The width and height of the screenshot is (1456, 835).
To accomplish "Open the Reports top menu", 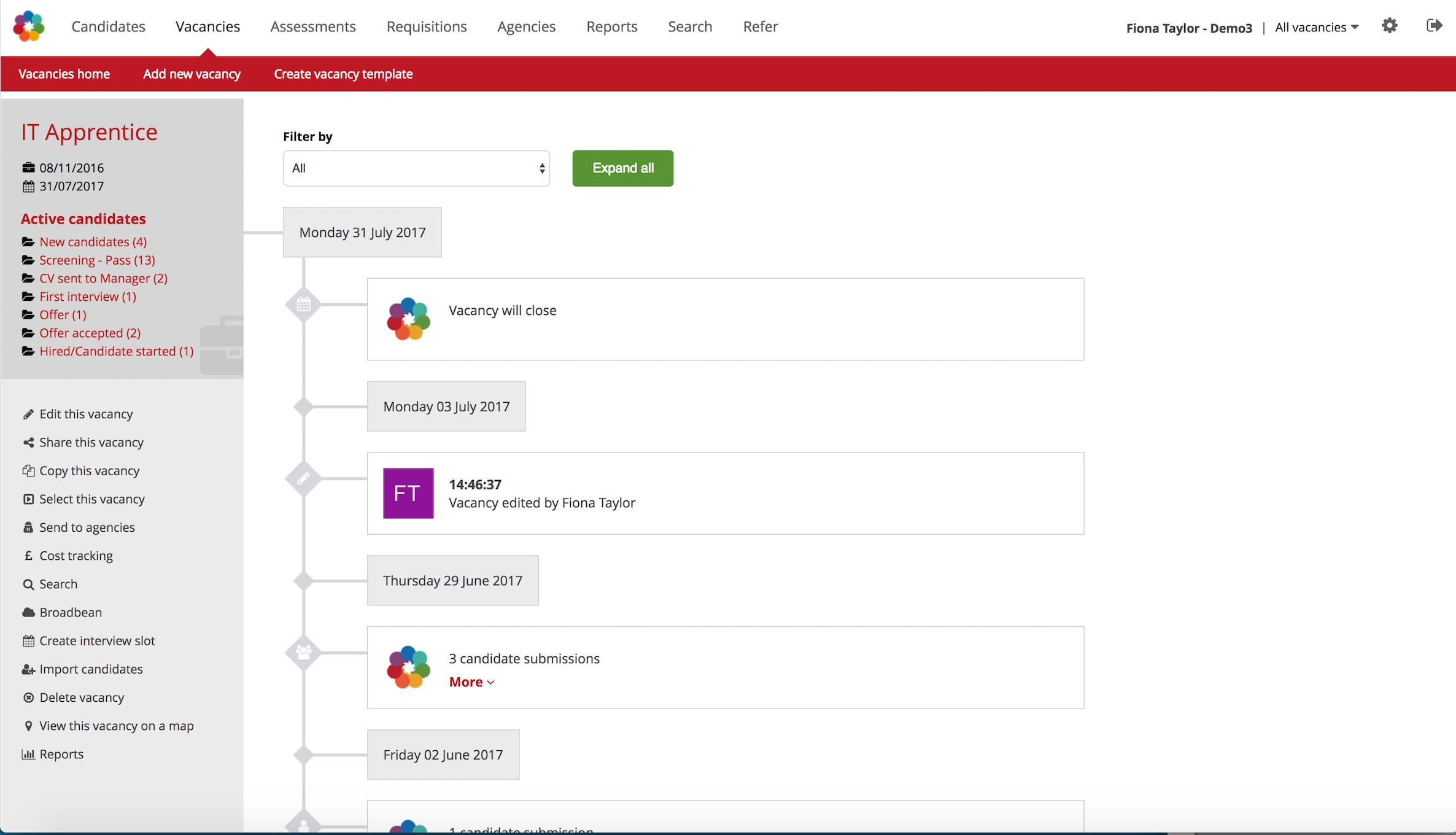I will [x=611, y=26].
